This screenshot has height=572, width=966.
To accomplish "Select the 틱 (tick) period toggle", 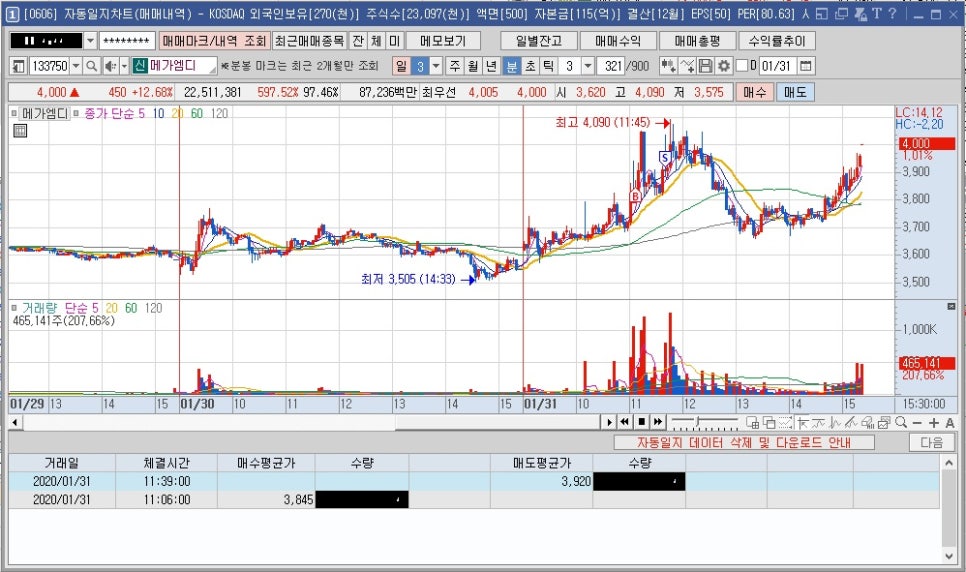I will [548, 66].
